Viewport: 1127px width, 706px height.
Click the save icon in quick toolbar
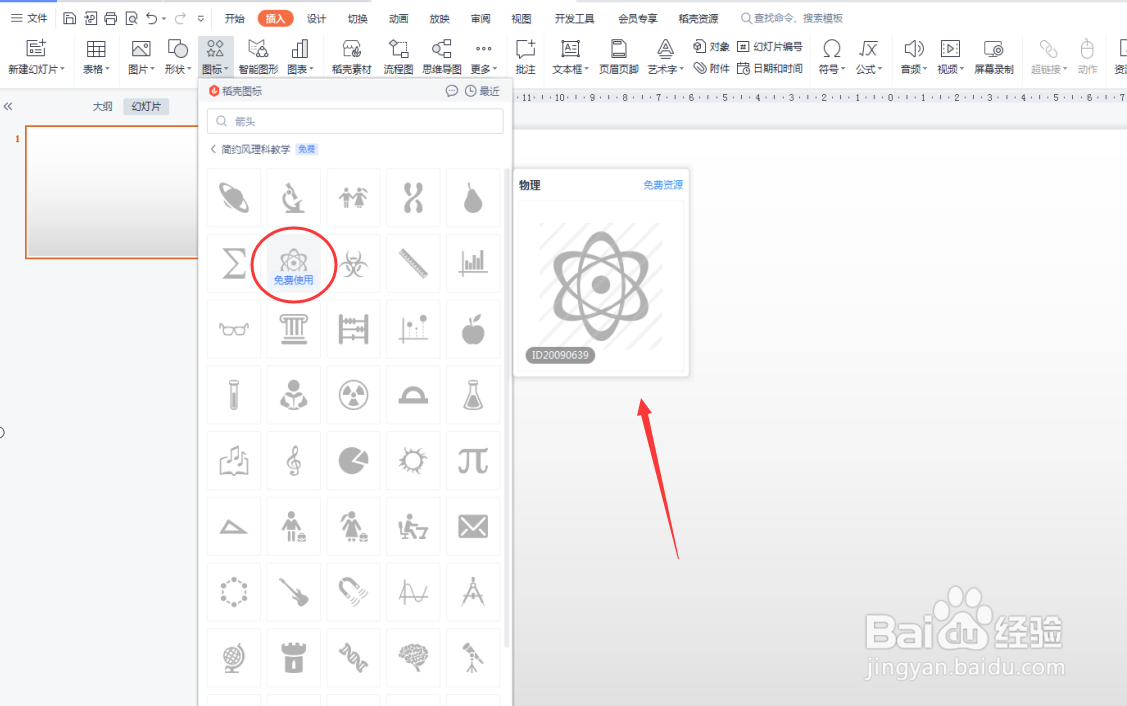(x=69, y=18)
